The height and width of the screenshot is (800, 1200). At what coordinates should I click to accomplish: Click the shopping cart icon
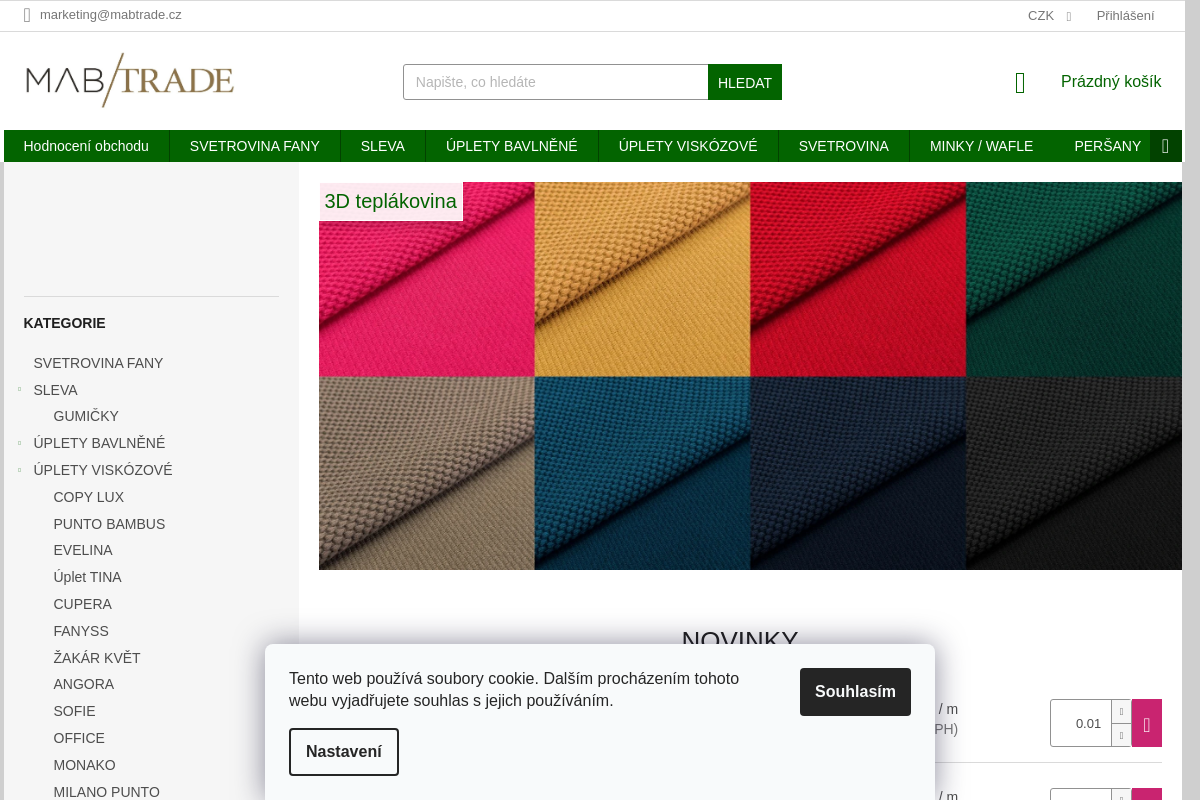pos(1020,83)
